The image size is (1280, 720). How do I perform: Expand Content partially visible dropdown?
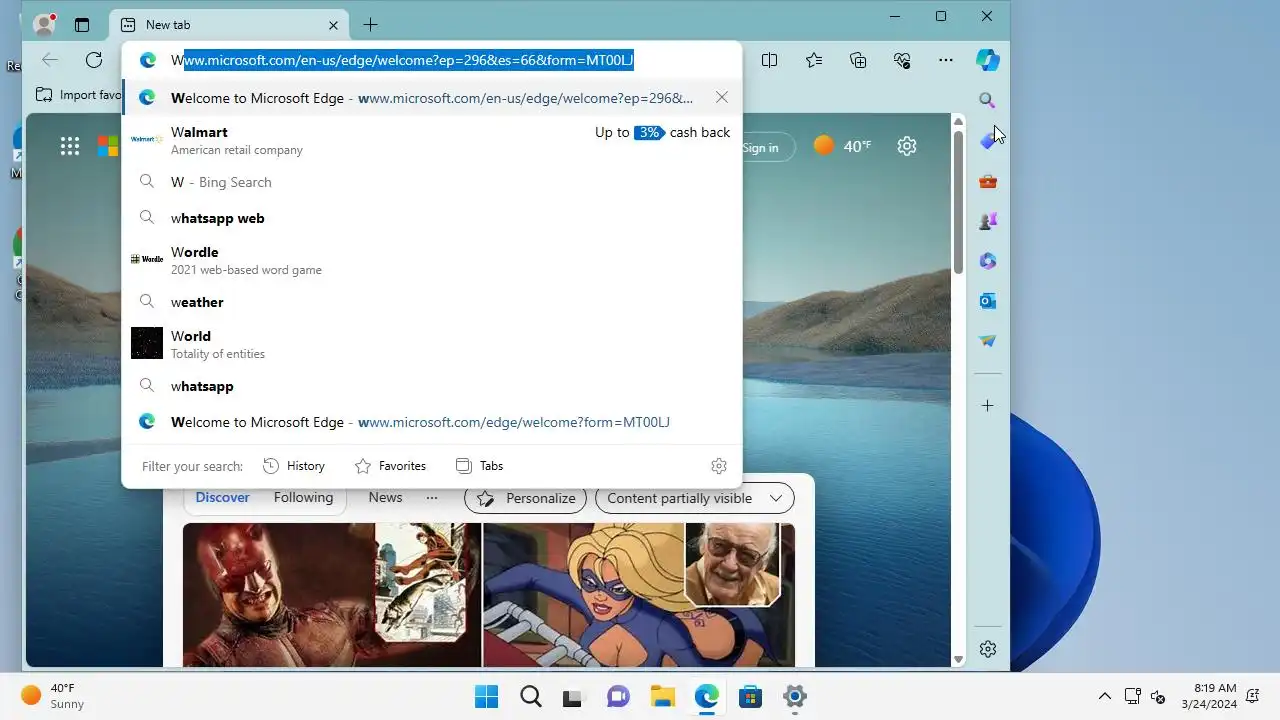[694, 498]
